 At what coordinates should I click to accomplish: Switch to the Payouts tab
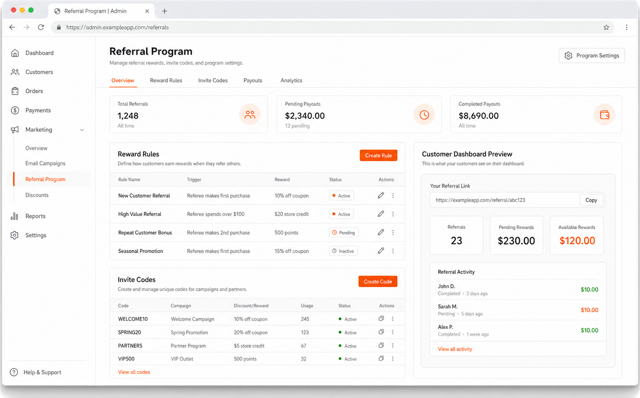click(x=253, y=80)
